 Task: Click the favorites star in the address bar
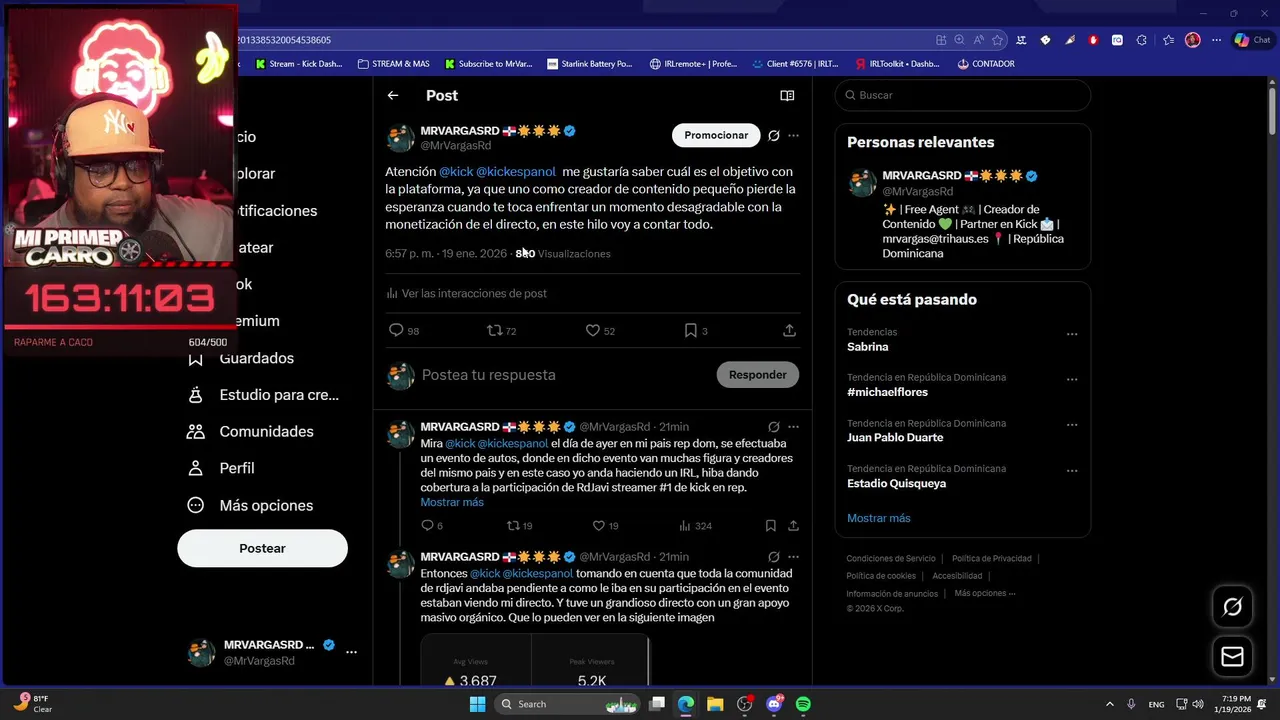tap(997, 40)
